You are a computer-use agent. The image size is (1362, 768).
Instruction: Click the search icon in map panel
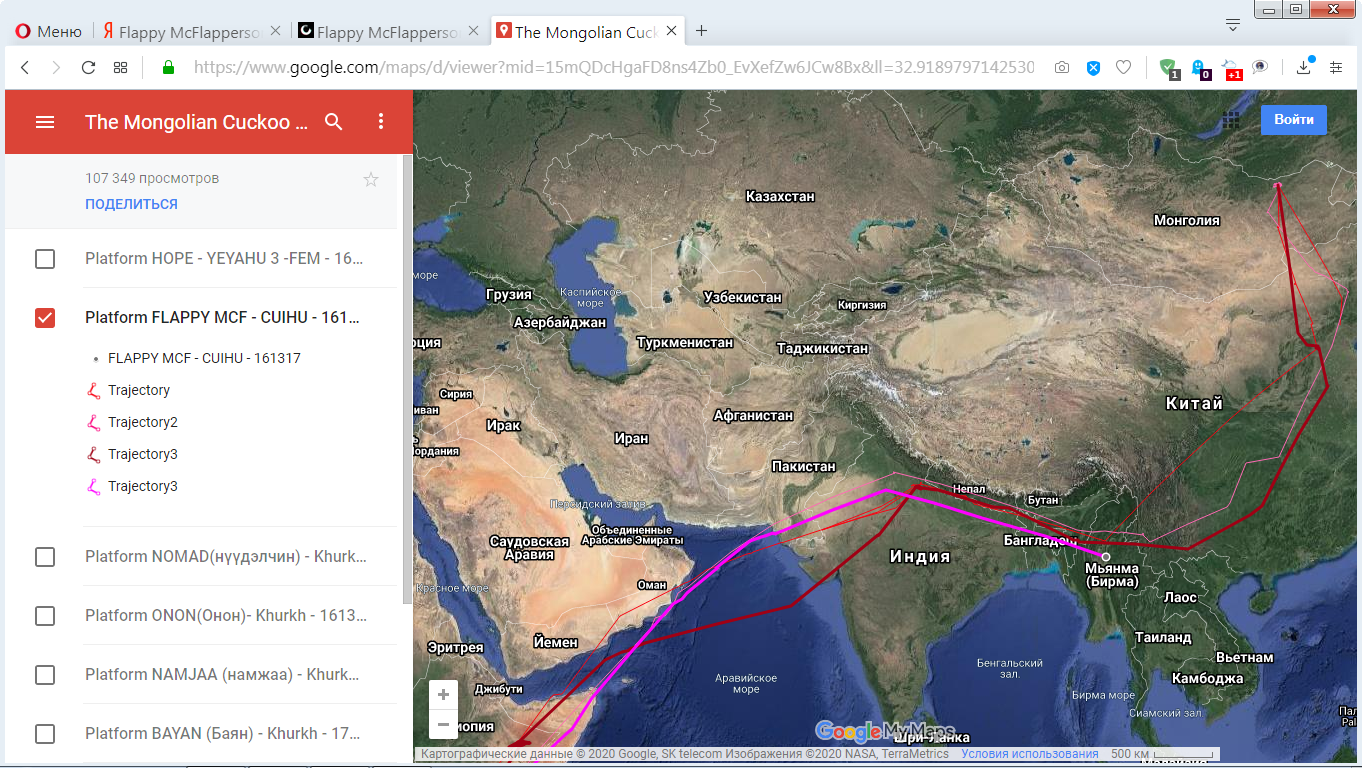[334, 122]
